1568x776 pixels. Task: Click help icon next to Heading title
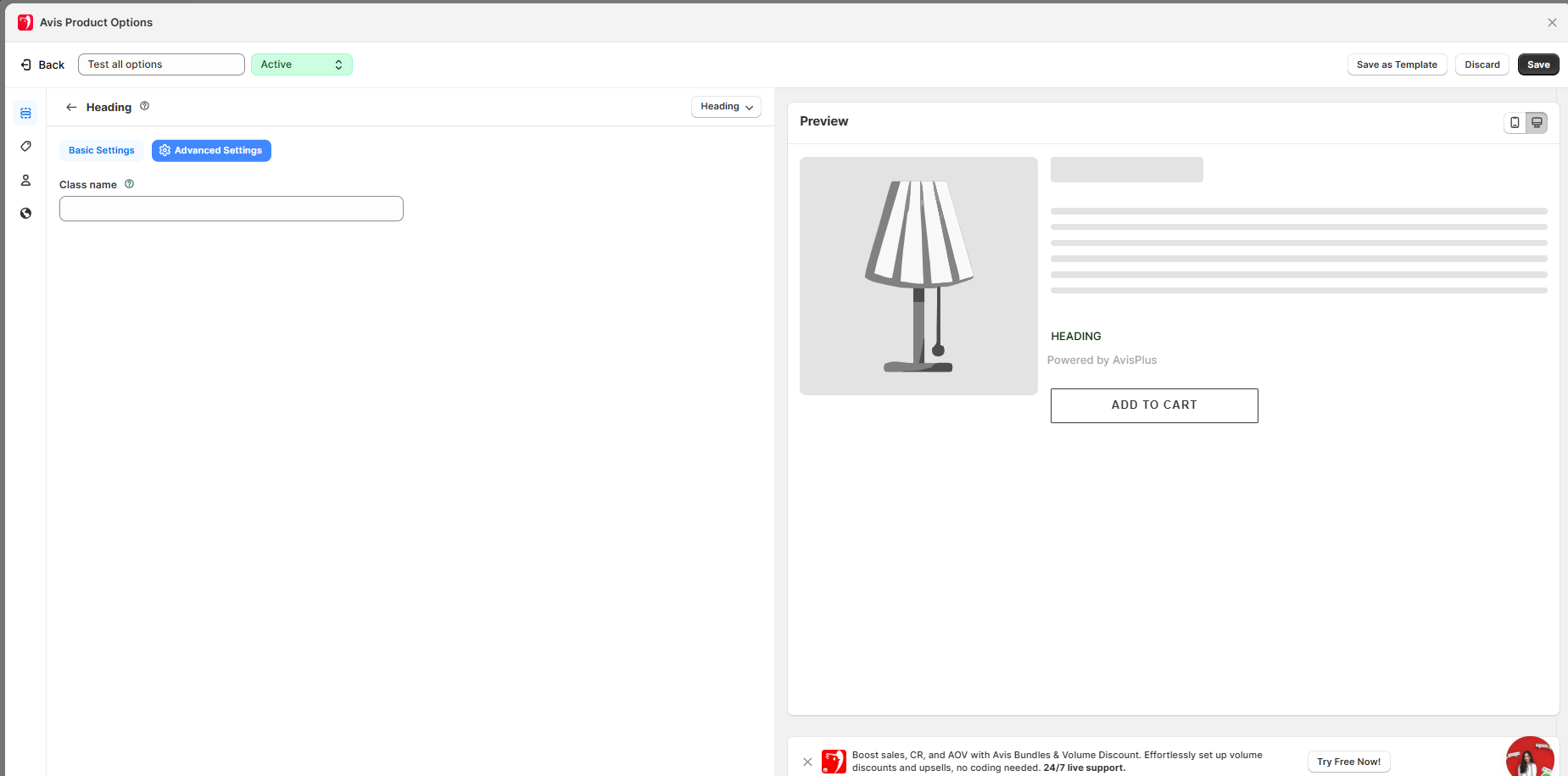[x=144, y=106]
